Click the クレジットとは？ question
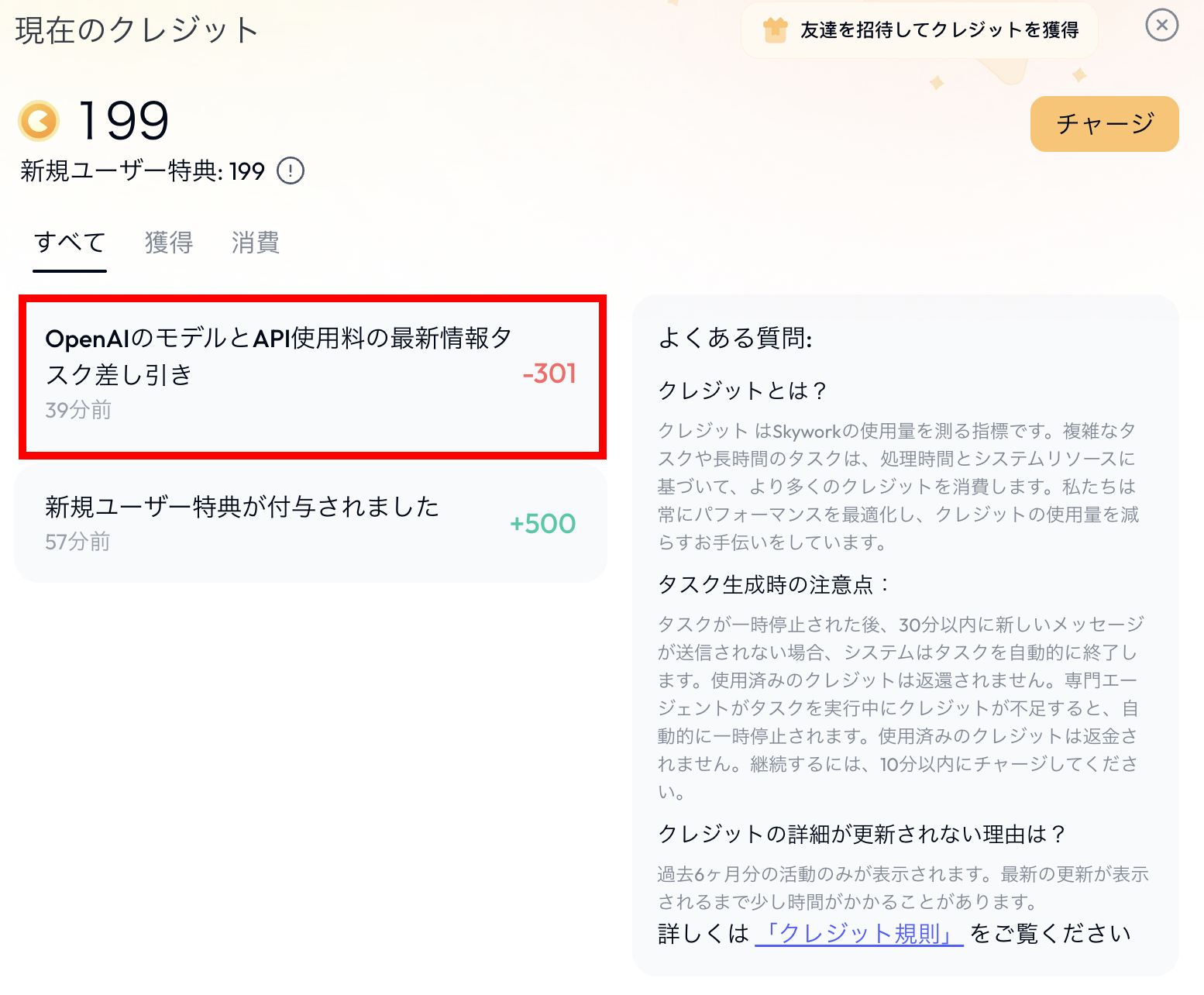This screenshot has height=995, width=1204. tap(742, 390)
